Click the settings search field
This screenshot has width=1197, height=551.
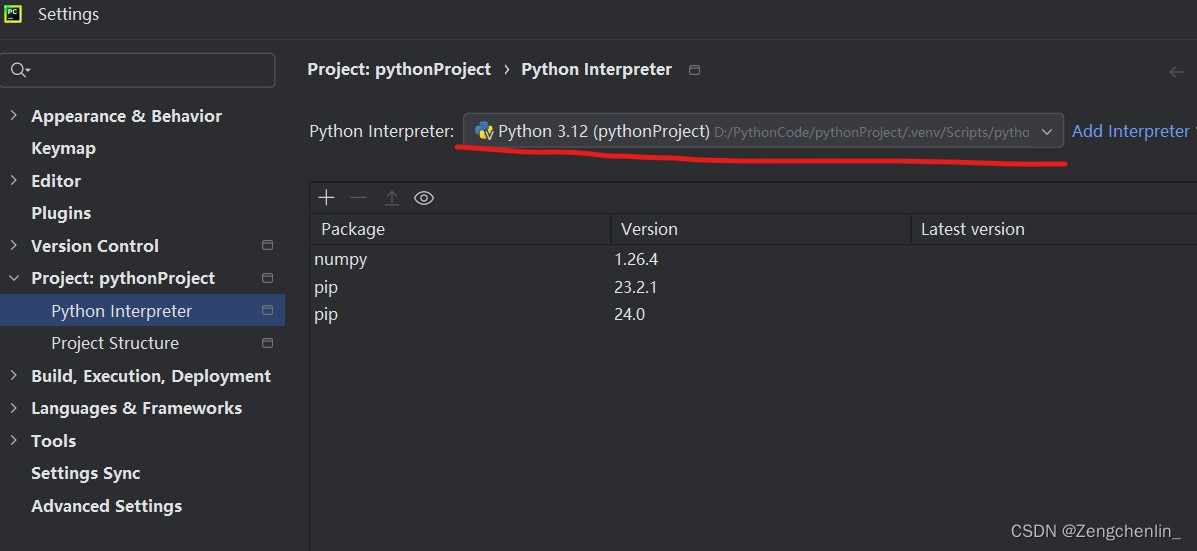(137, 70)
